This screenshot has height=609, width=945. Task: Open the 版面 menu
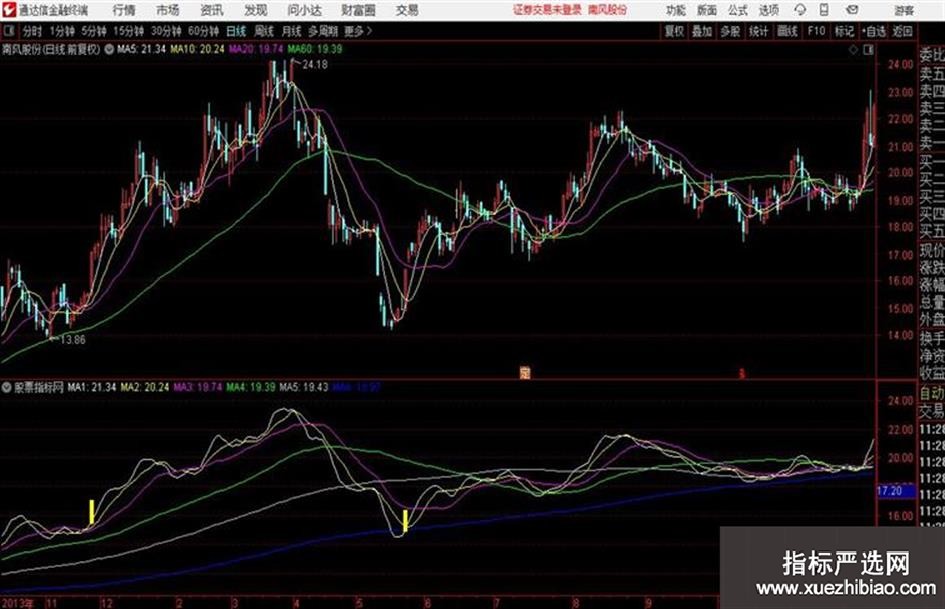coord(707,10)
